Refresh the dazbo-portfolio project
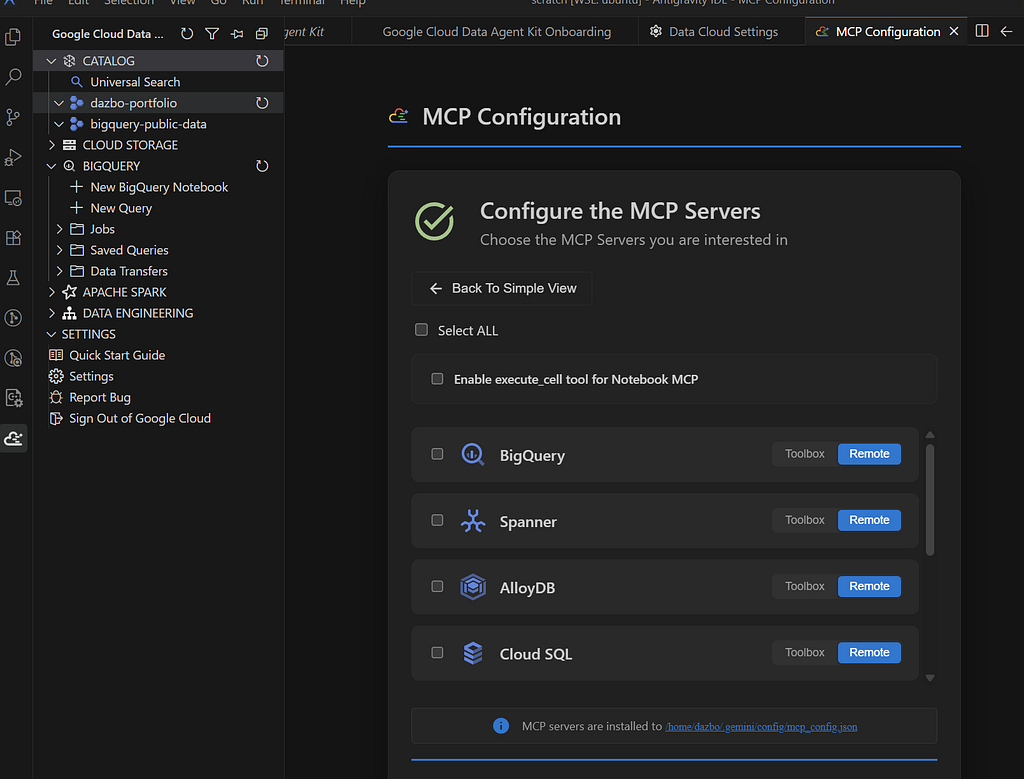This screenshot has height=779, width=1024. pos(262,103)
